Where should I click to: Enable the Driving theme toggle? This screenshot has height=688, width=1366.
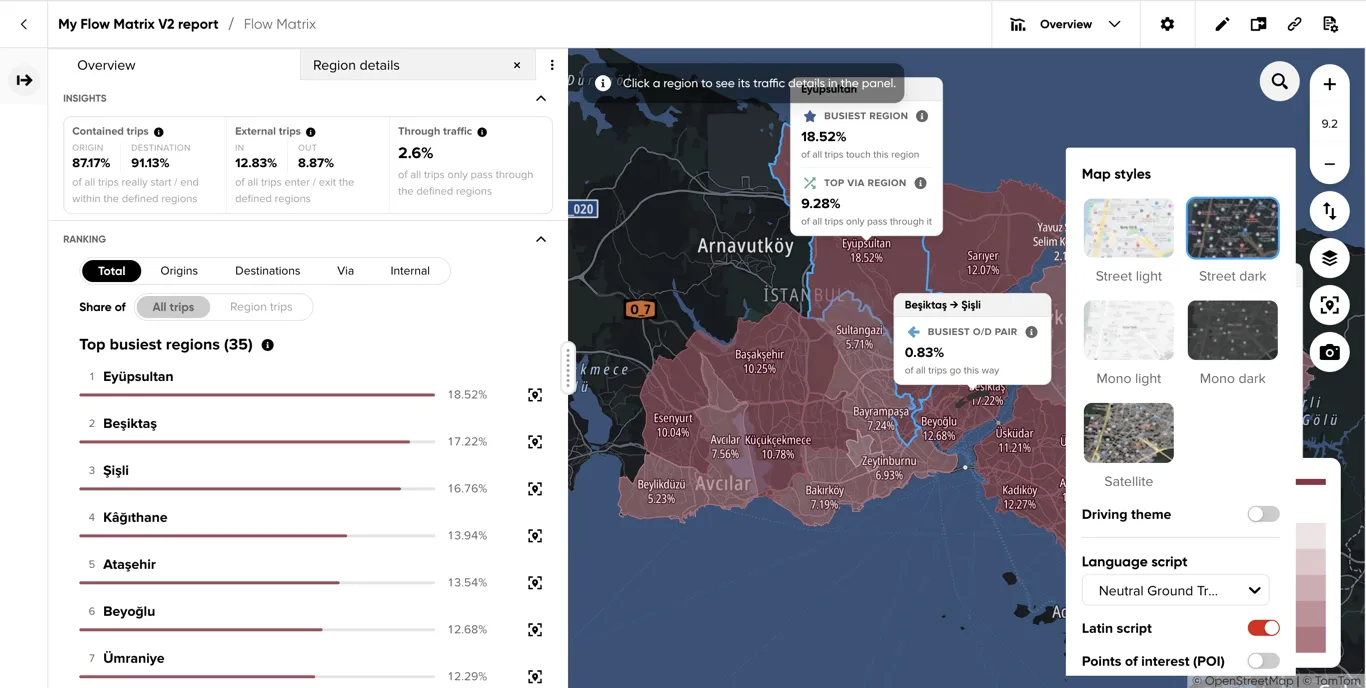[1263, 514]
